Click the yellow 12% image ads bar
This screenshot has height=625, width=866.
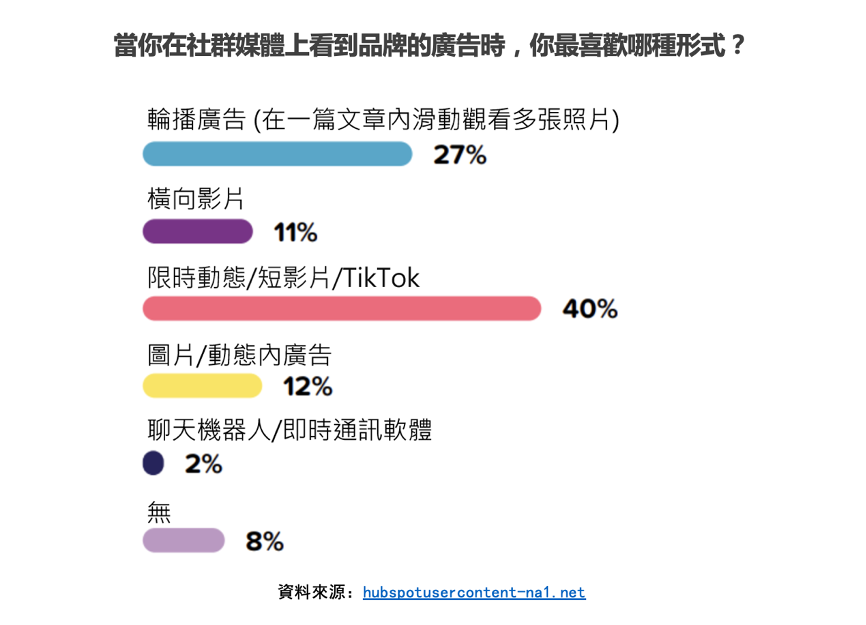click(202, 386)
